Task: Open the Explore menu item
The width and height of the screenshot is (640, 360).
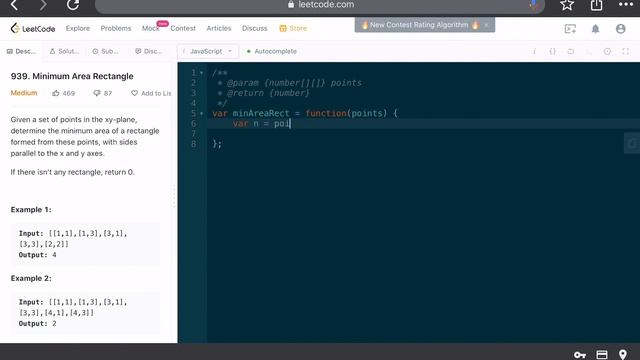Action: [78, 28]
